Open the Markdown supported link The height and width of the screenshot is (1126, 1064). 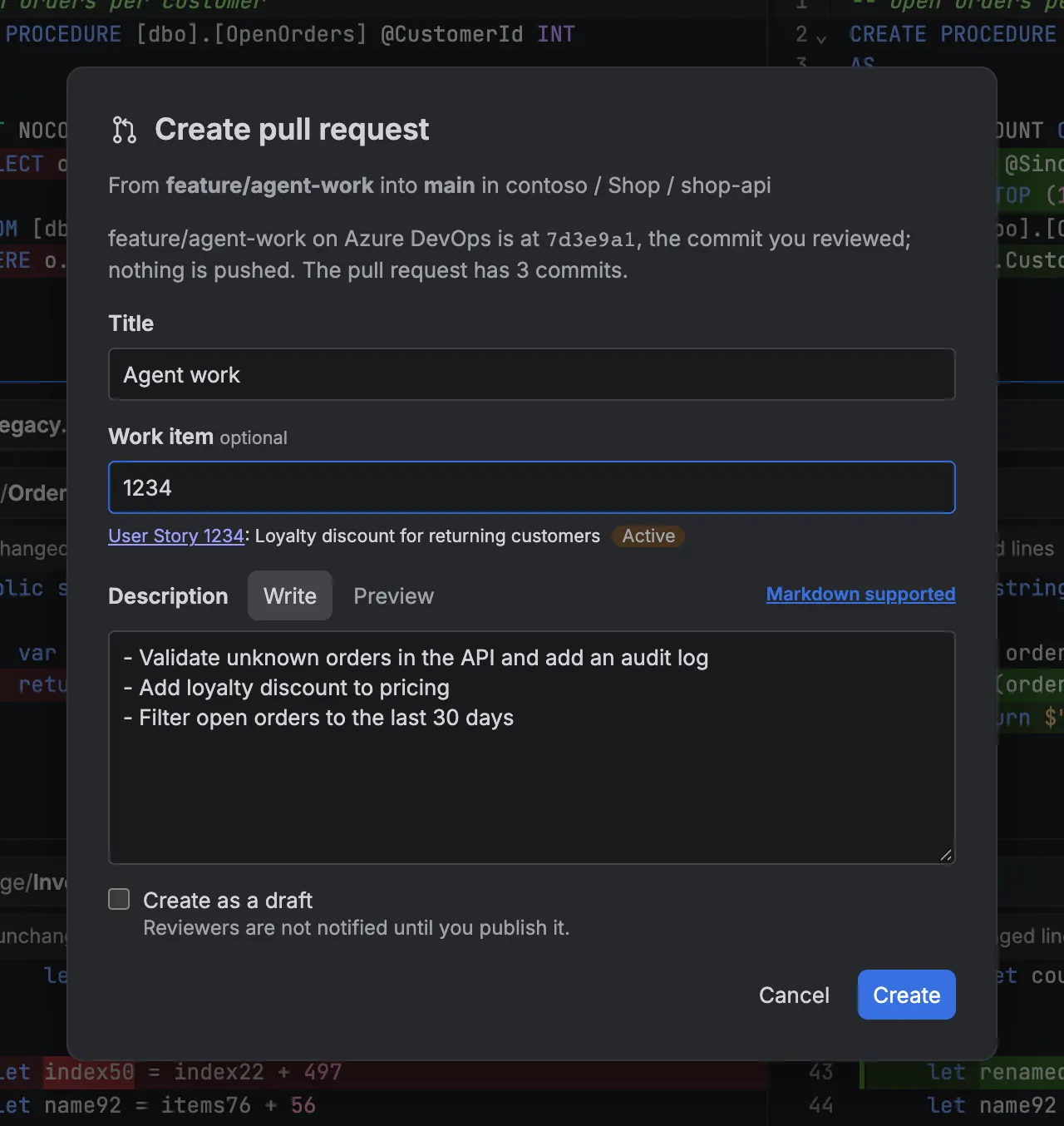(860, 594)
